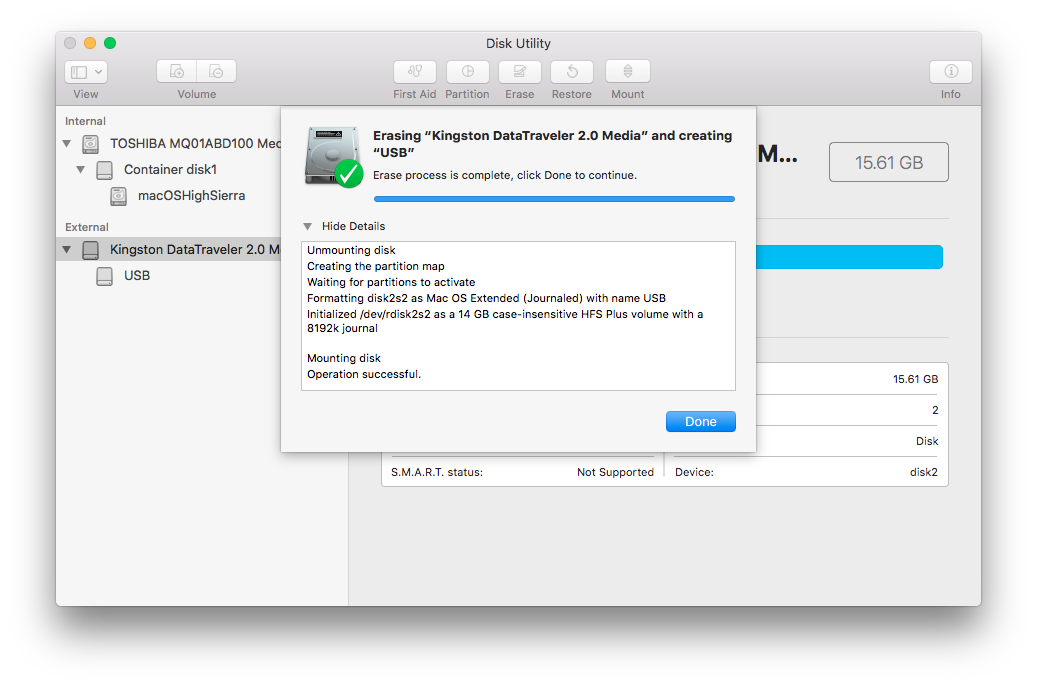Collapse the Kingston DataTraveler tree
This screenshot has height=686, width=1037.
(67, 249)
